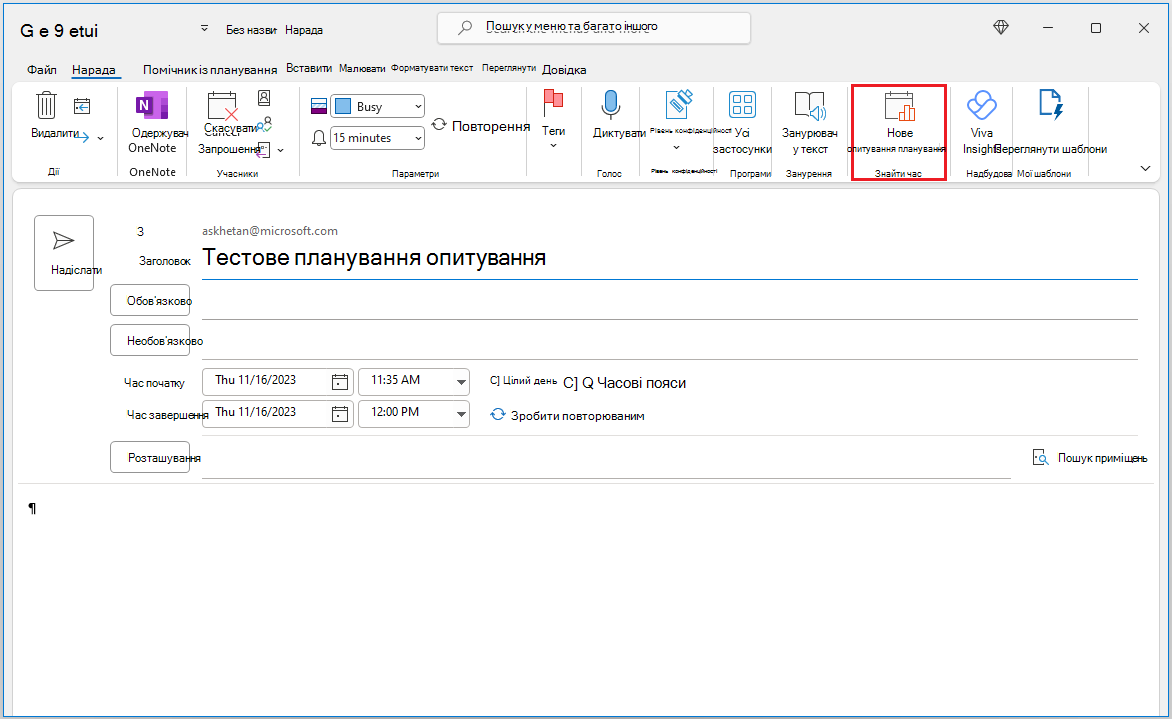The height and width of the screenshot is (719, 1172).
Task: Click the View Templates icon
Action: [x=1050, y=105]
